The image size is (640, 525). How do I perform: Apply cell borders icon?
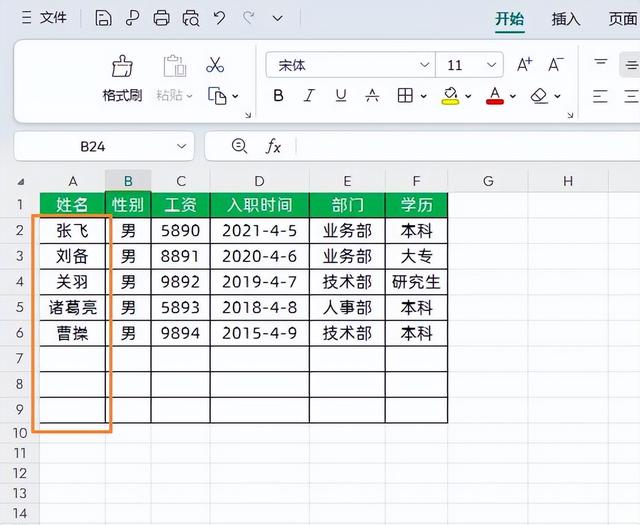(x=405, y=96)
